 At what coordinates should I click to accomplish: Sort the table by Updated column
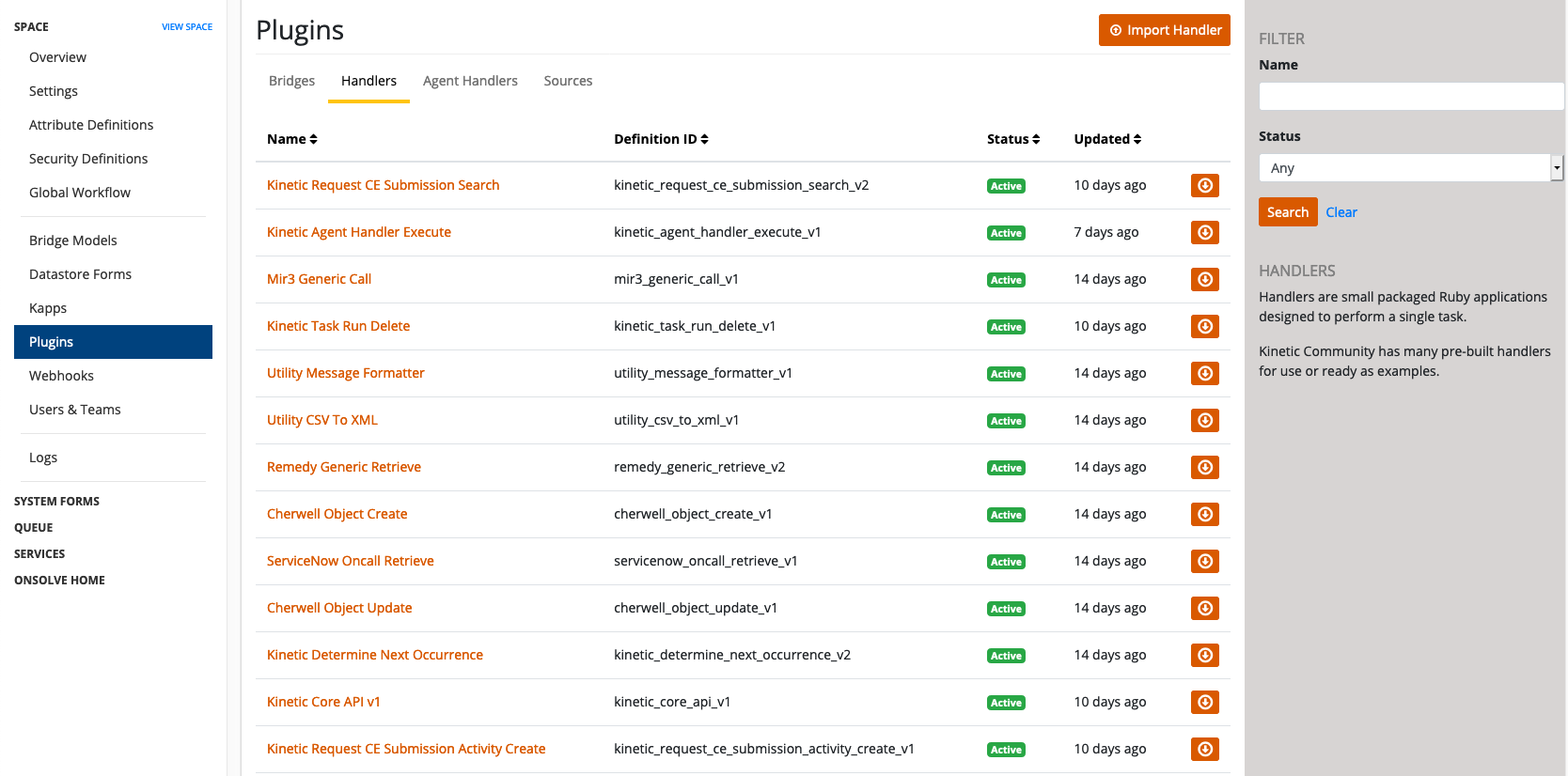[1107, 139]
